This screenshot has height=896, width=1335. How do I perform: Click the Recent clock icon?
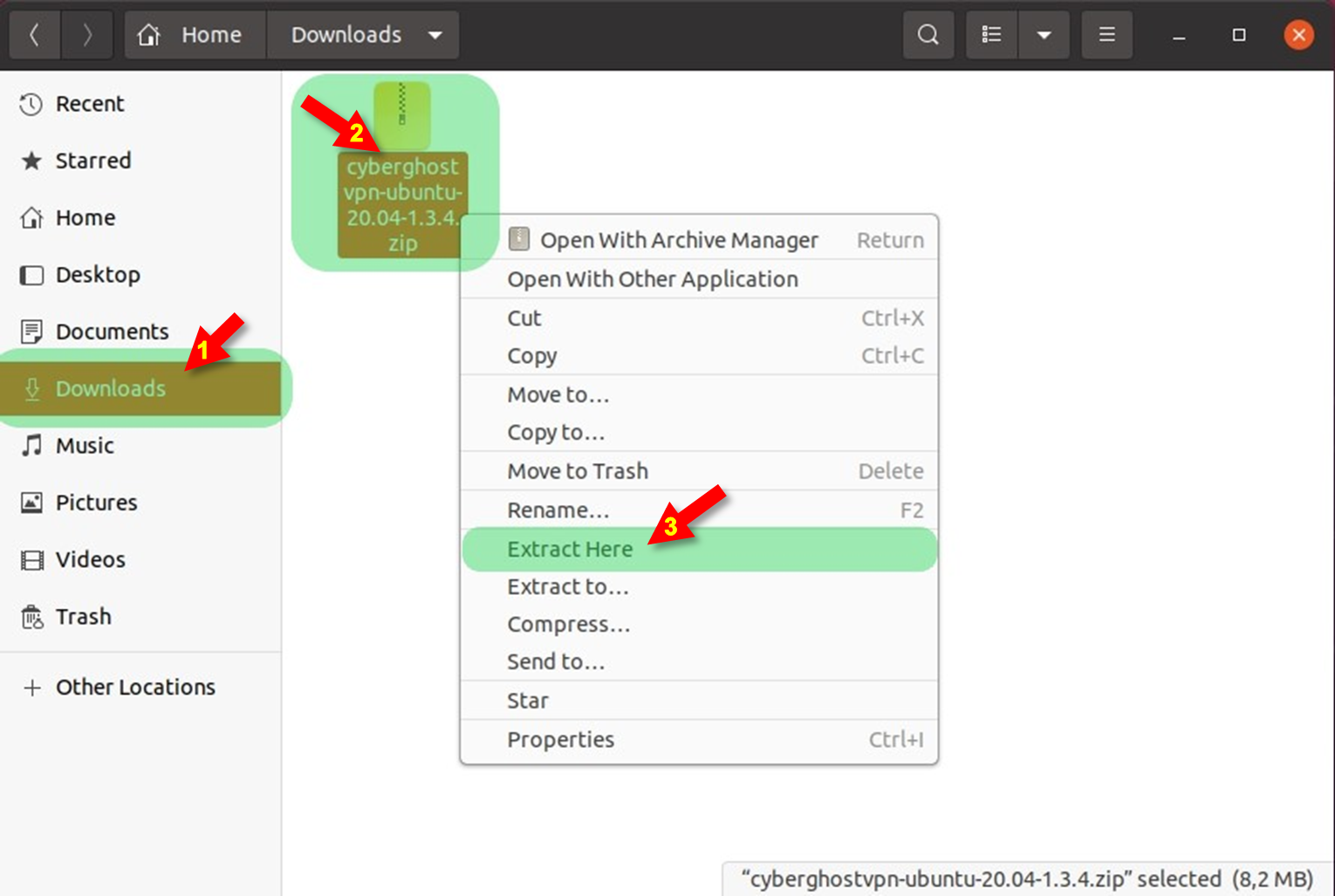point(31,104)
